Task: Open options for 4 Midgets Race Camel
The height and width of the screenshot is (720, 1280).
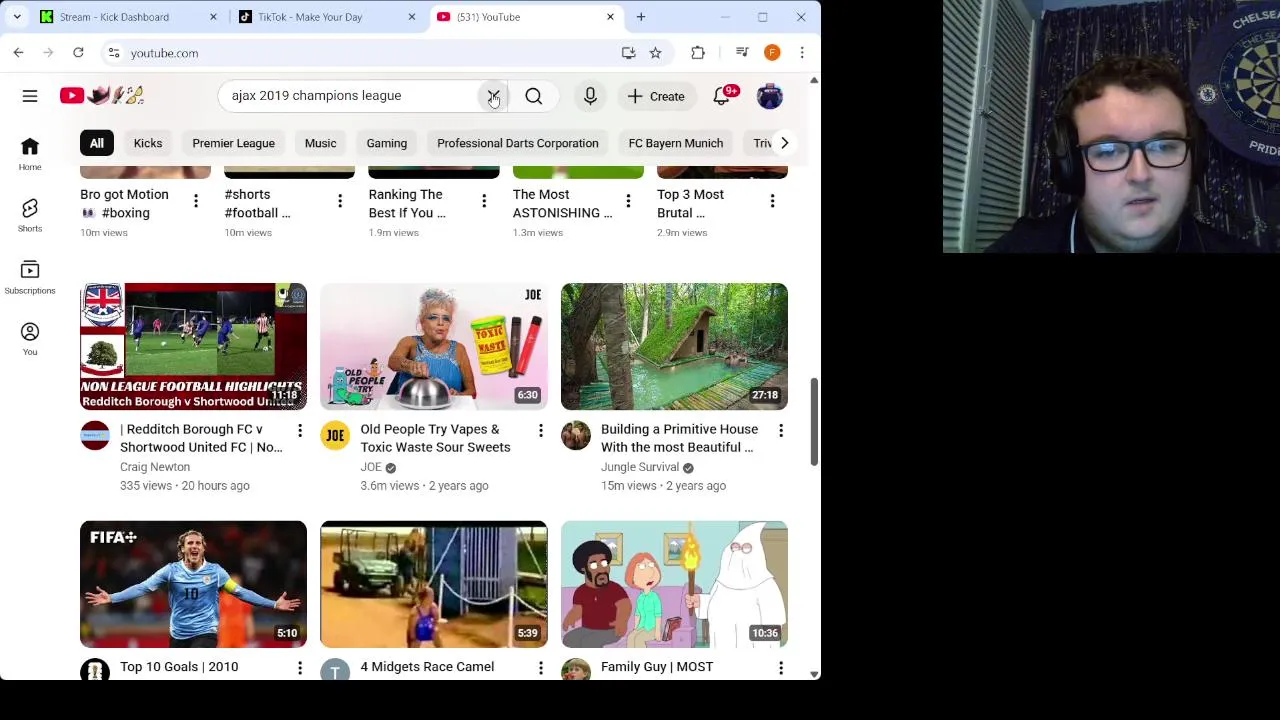Action: (541, 667)
